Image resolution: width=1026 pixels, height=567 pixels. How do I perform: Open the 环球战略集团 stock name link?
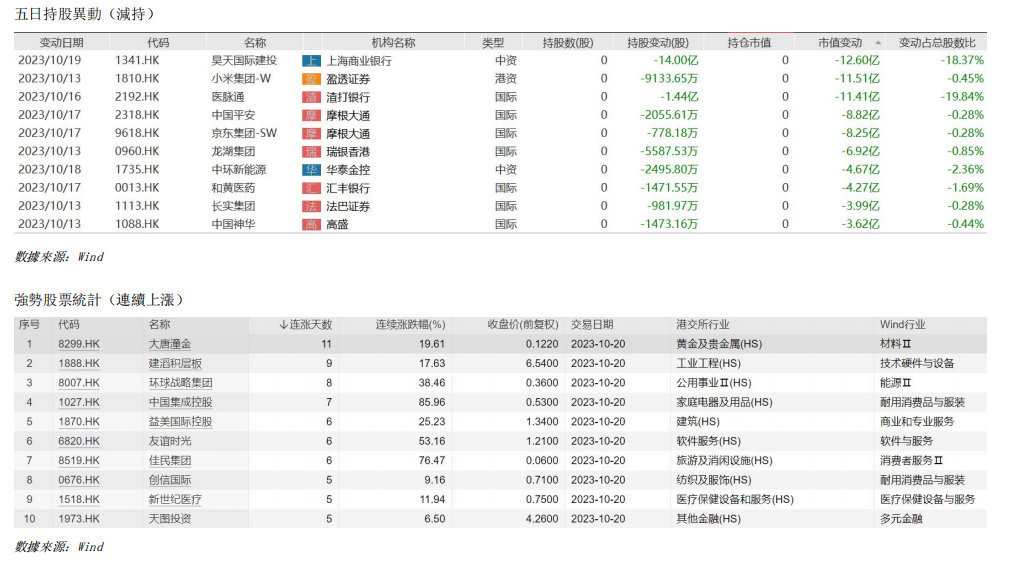coord(181,383)
